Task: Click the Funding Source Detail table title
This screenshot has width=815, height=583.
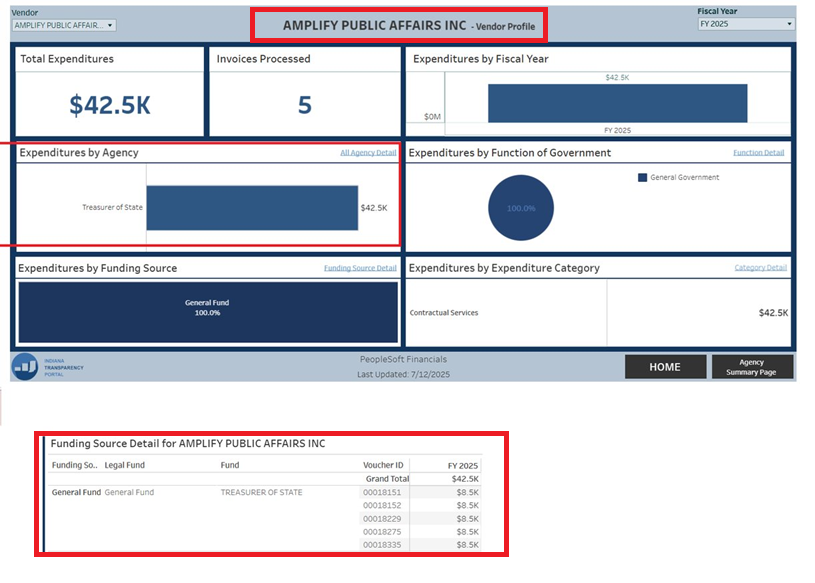Action: tap(188, 444)
